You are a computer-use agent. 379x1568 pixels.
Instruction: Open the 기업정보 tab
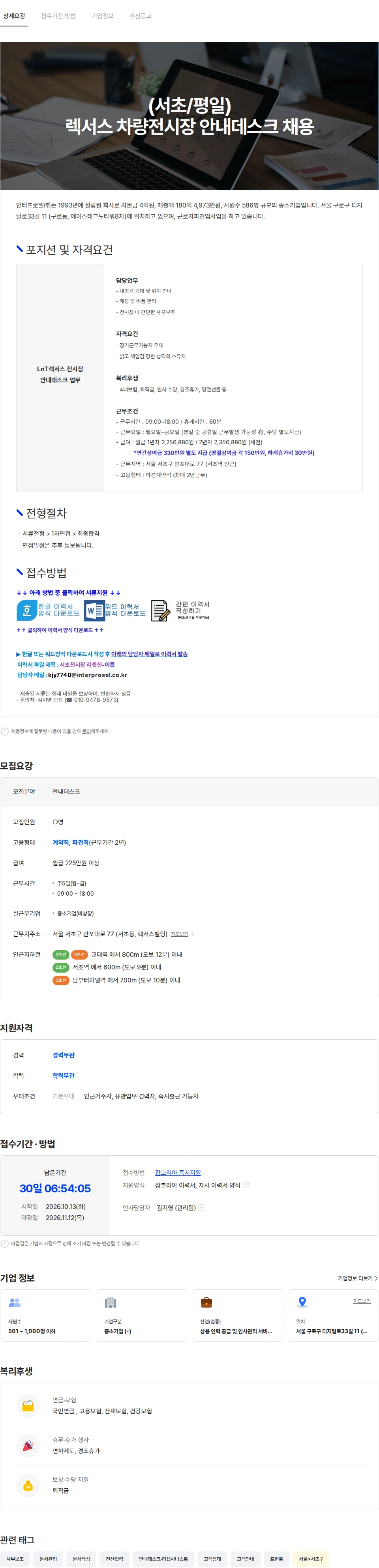pyautogui.click(x=102, y=16)
